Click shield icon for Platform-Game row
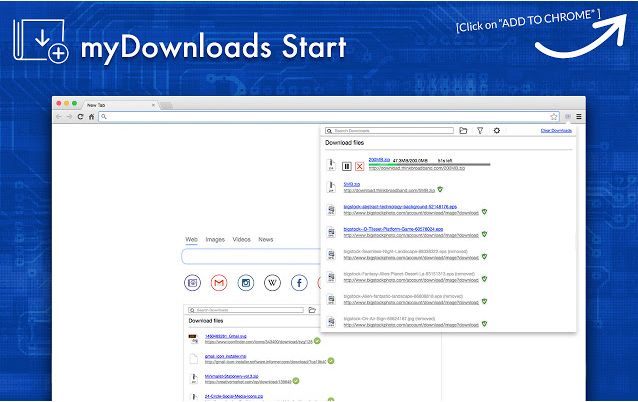This screenshot has height=402, width=638. 484,234
